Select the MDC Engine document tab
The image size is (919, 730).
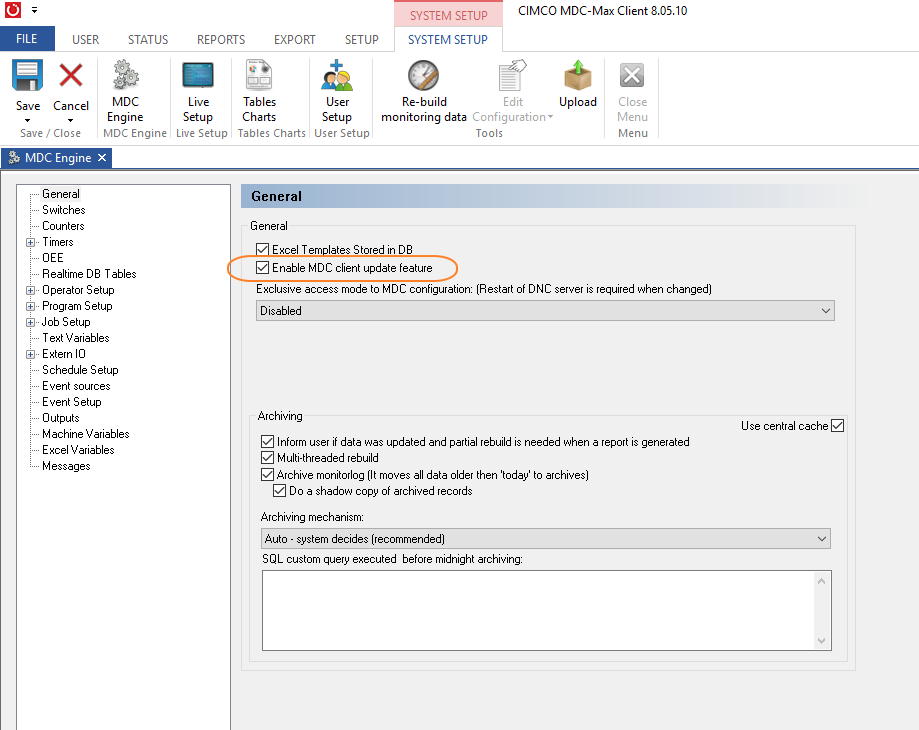[56, 158]
